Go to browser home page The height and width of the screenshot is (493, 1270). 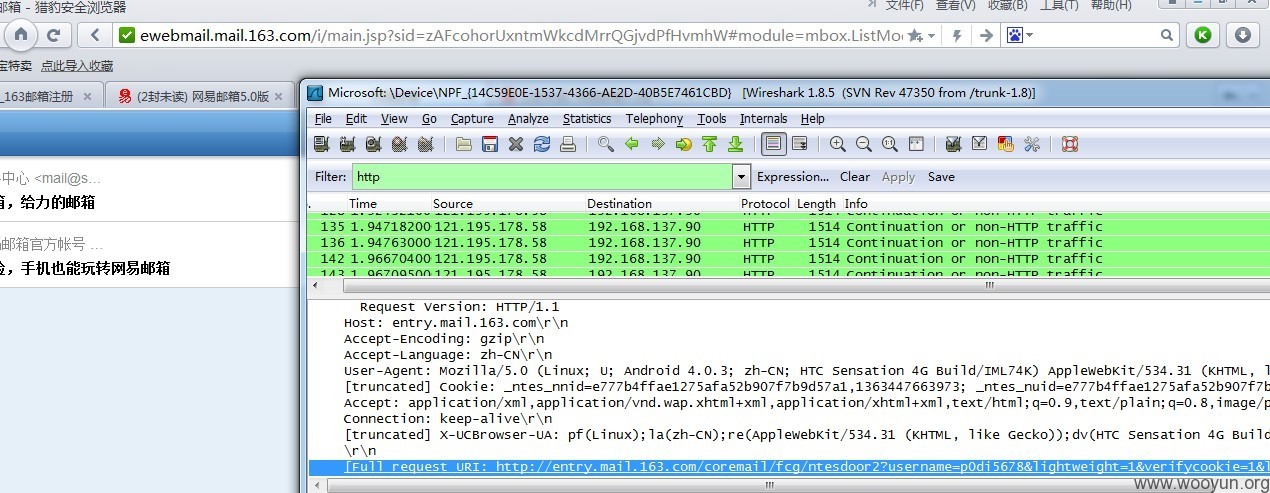pos(20,36)
